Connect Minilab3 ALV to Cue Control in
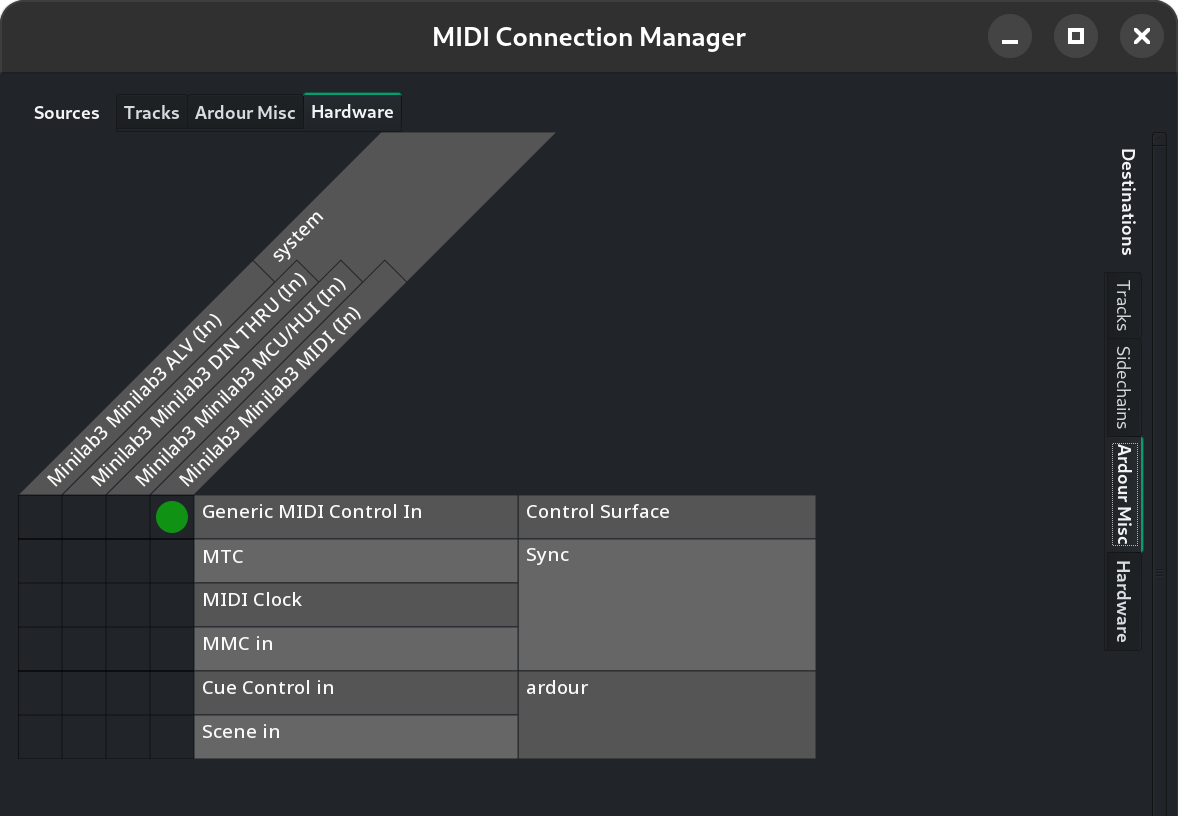Viewport: 1178px width, 816px height. 40,693
